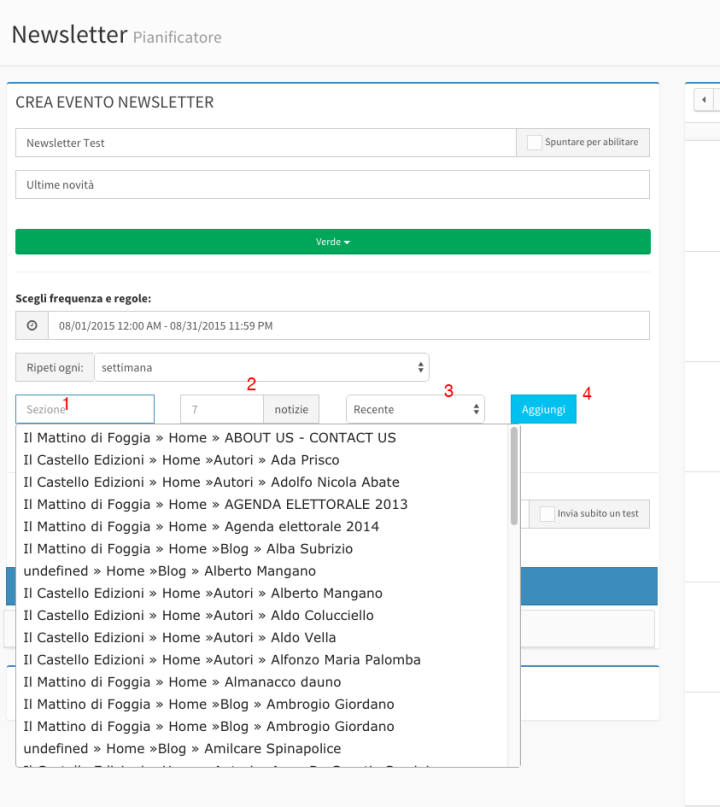
Task: Select 'undefined » Home »Blog » Amilcare Spinapolice'
Action: tap(262, 748)
